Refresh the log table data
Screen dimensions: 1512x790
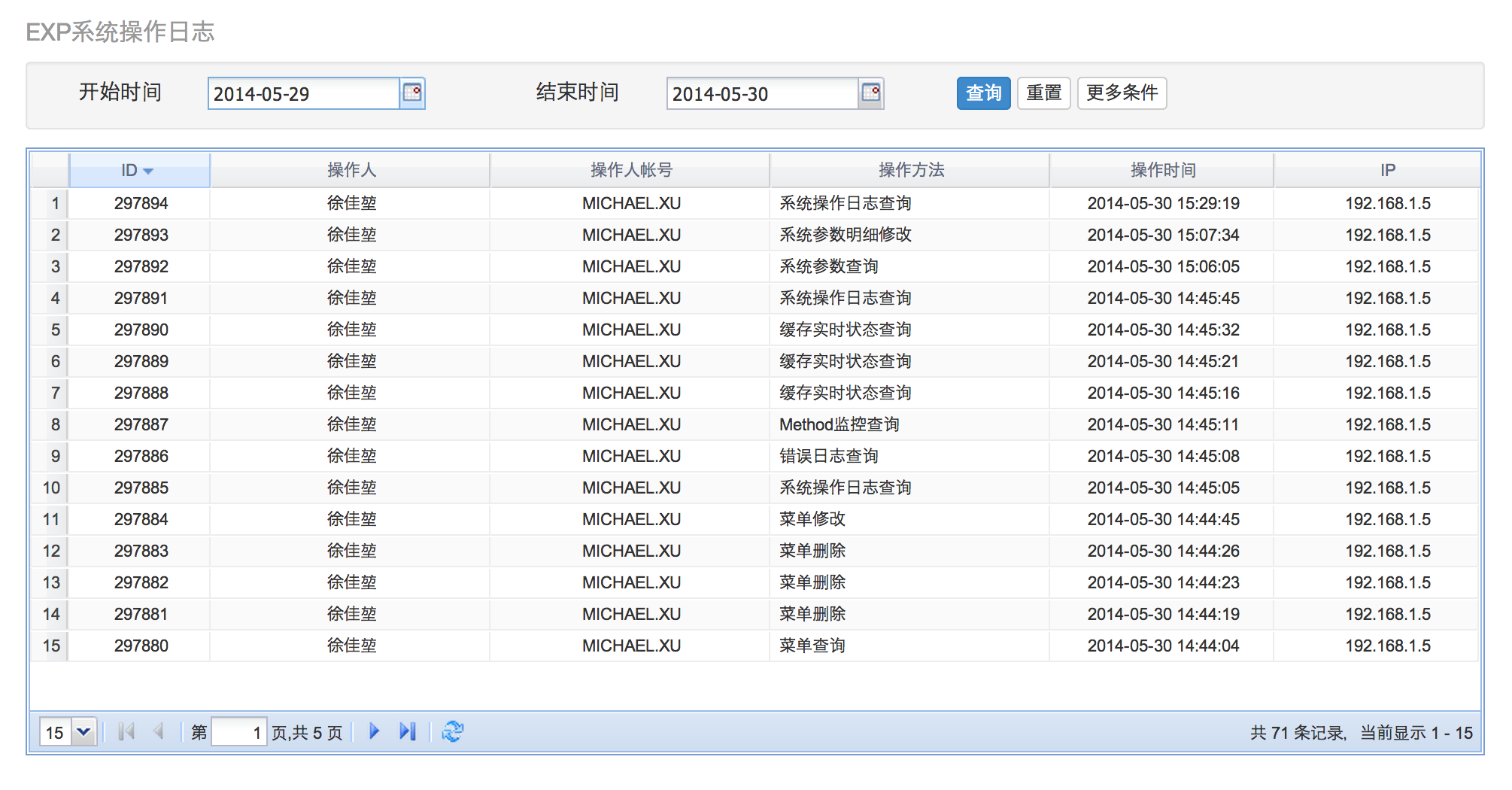pos(452,731)
